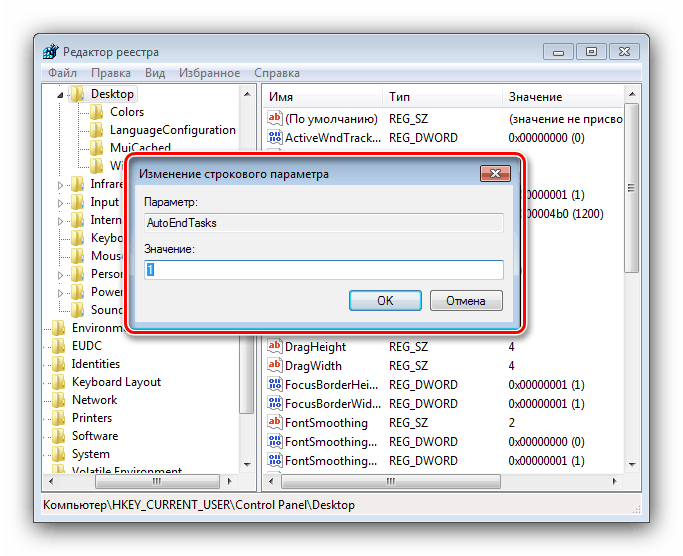The height and width of the screenshot is (556, 683).
Task: Open the Избранное menu
Action: point(210,73)
